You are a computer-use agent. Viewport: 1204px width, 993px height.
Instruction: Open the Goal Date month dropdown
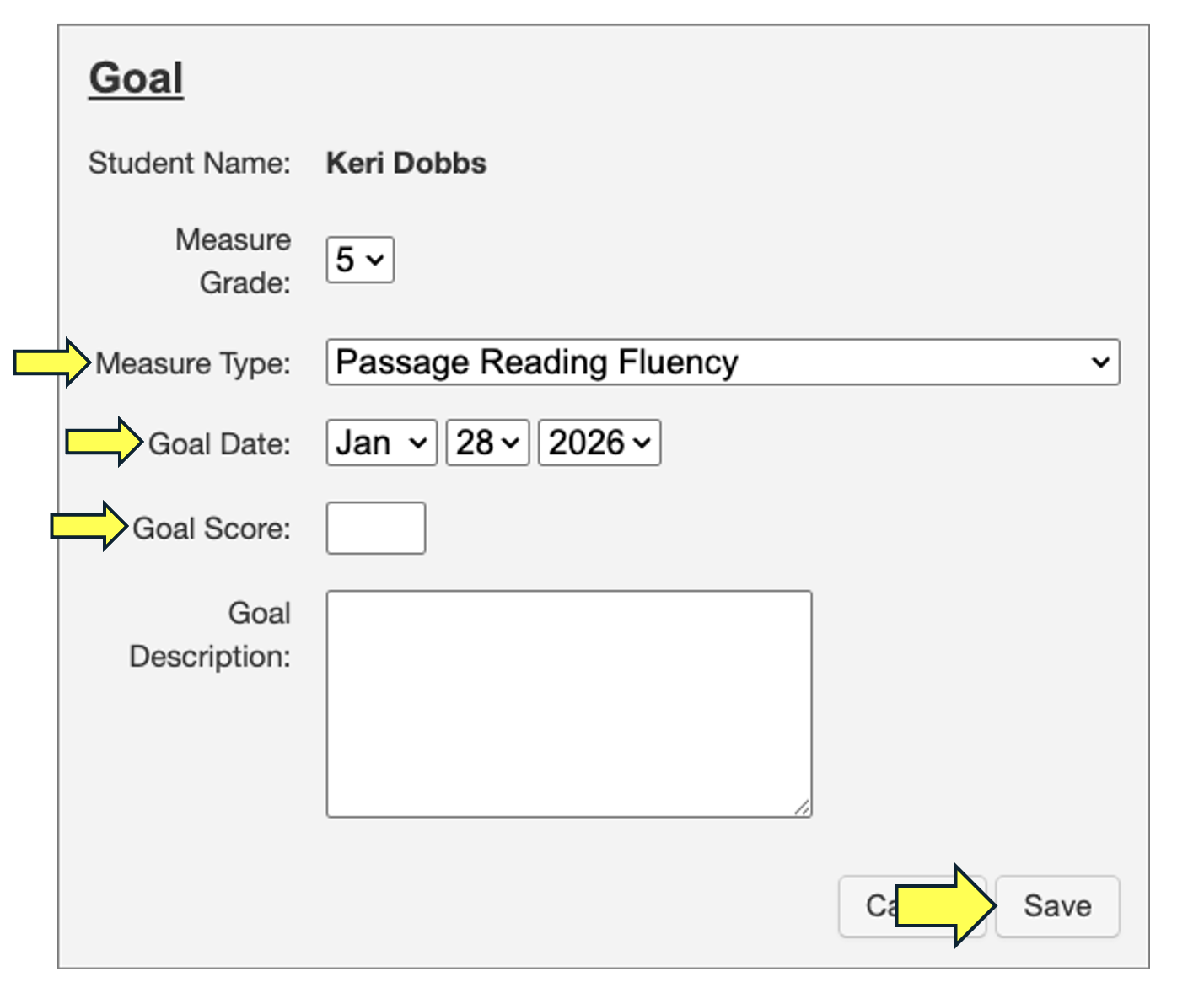coord(381,443)
